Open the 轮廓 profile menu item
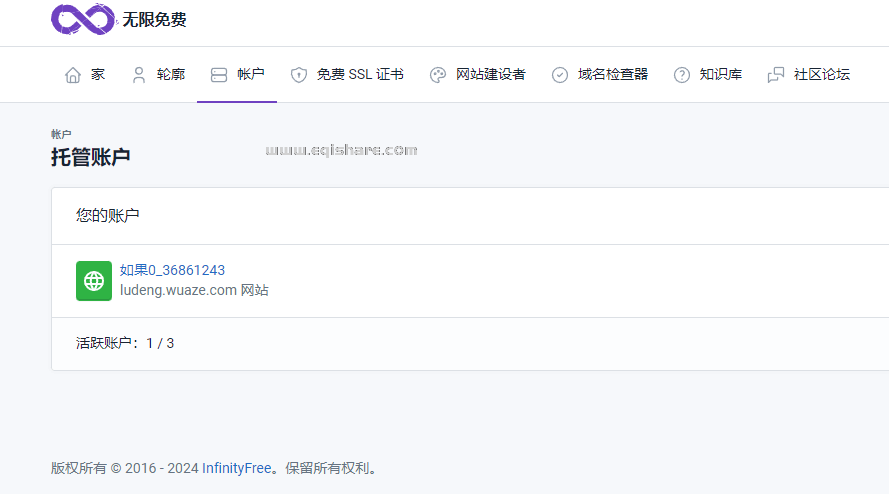The image size is (889, 494). pos(158,75)
